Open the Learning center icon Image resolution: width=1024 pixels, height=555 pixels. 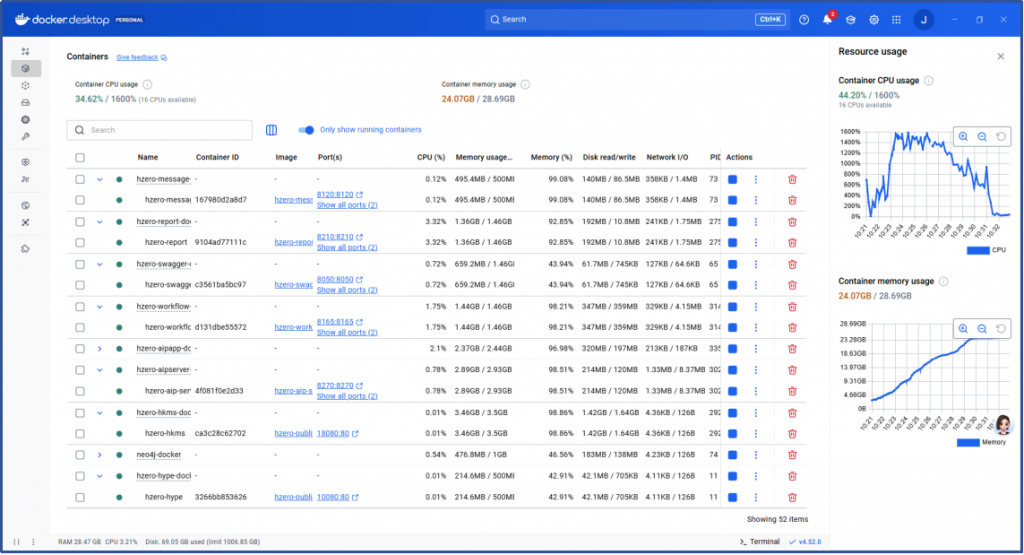(851, 19)
